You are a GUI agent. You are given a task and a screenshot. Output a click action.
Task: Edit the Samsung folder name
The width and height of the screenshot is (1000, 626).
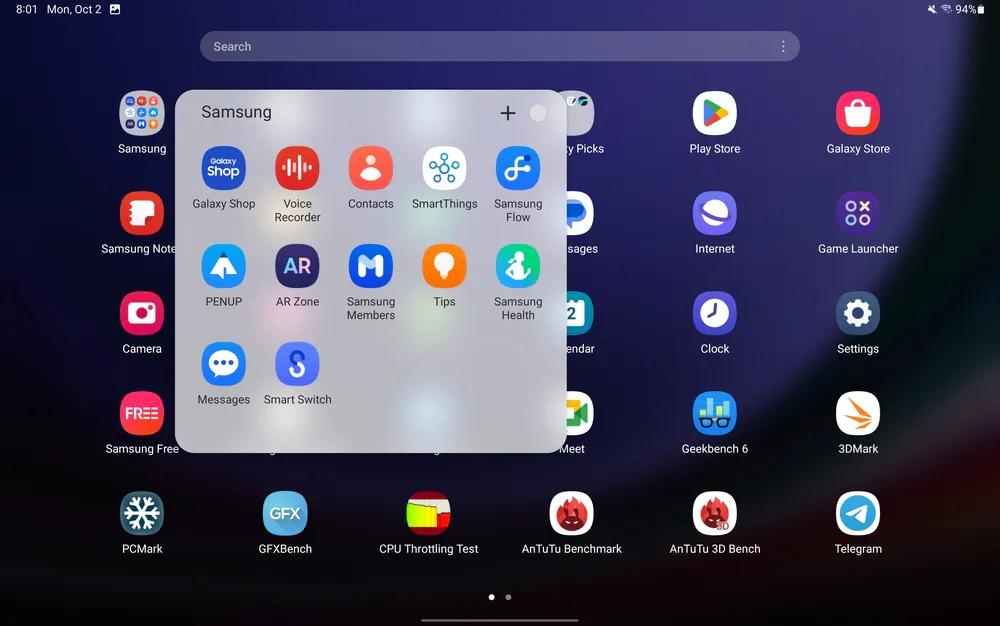point(237,112)
